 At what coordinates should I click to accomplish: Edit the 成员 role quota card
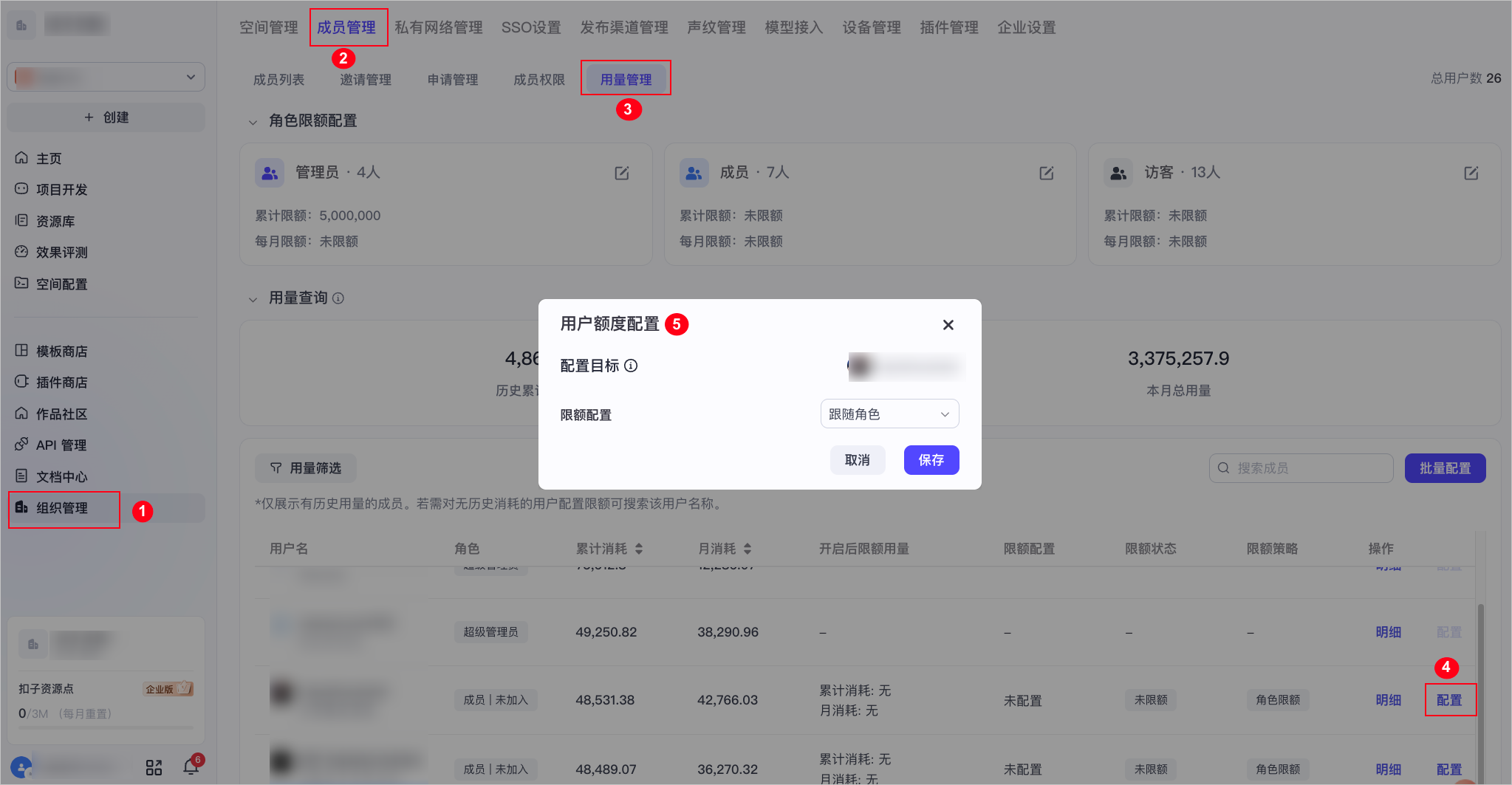click(1047, 173)
